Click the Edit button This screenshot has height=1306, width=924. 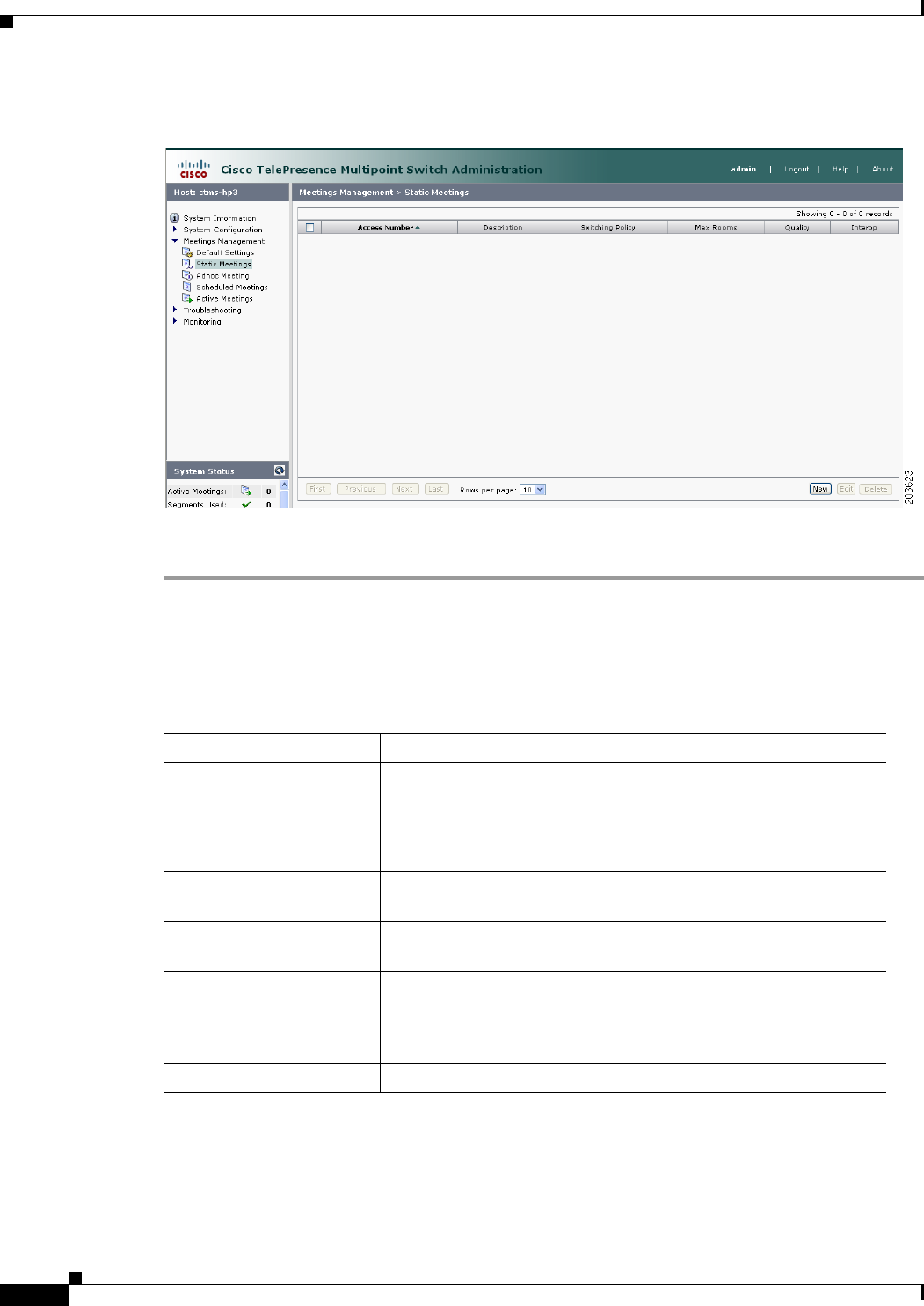pyautogui.click(x=846, y=489)
